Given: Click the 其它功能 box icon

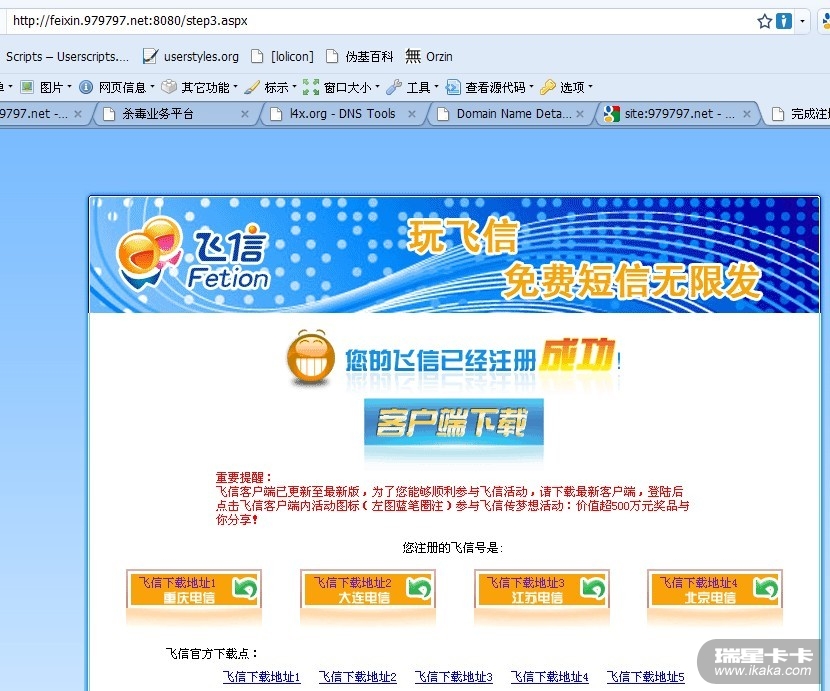Looking at the screenshot, I should [x=169, y=86].
